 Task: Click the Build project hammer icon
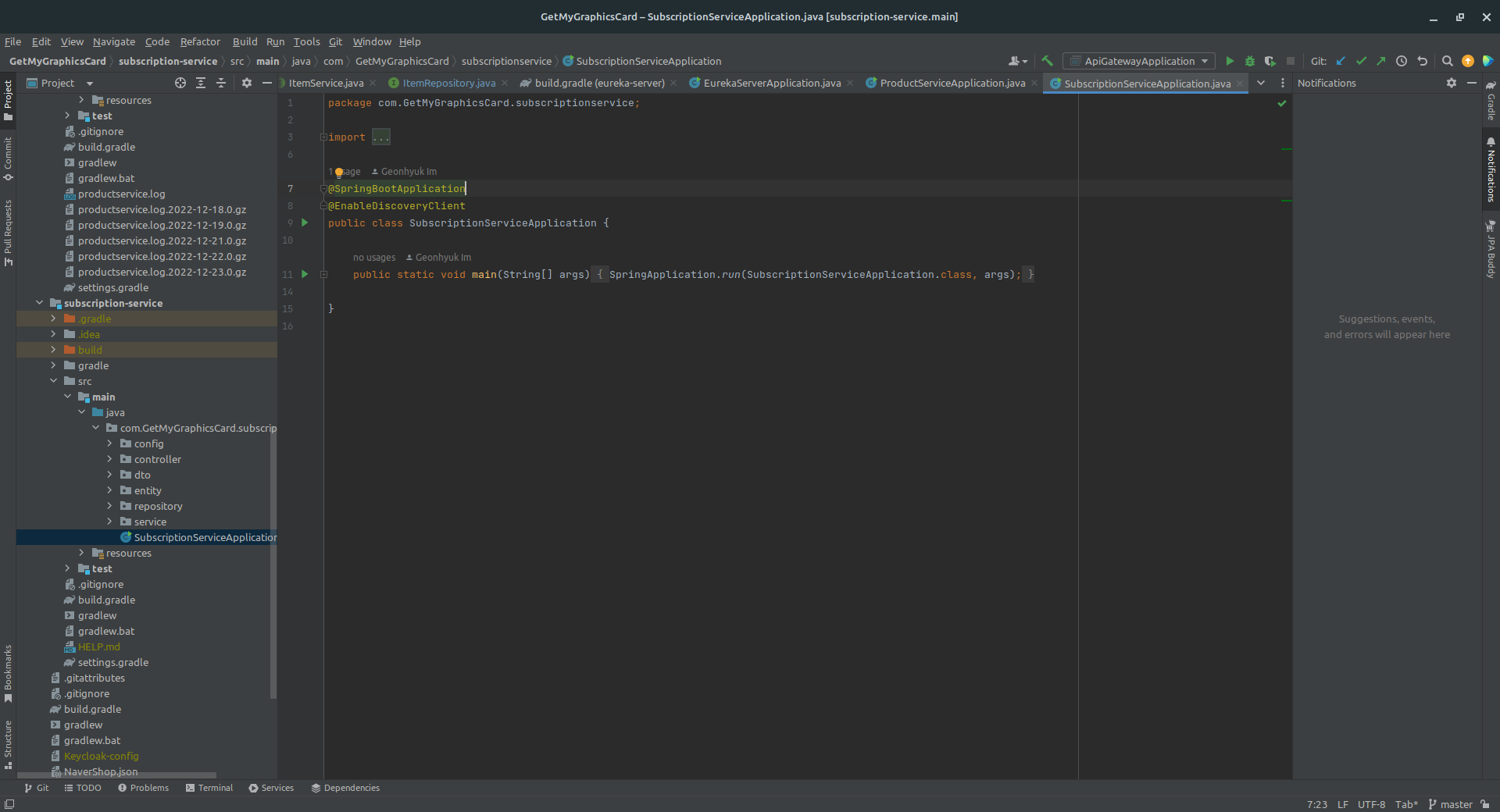pyautogui.click(x=1048, y=61)
